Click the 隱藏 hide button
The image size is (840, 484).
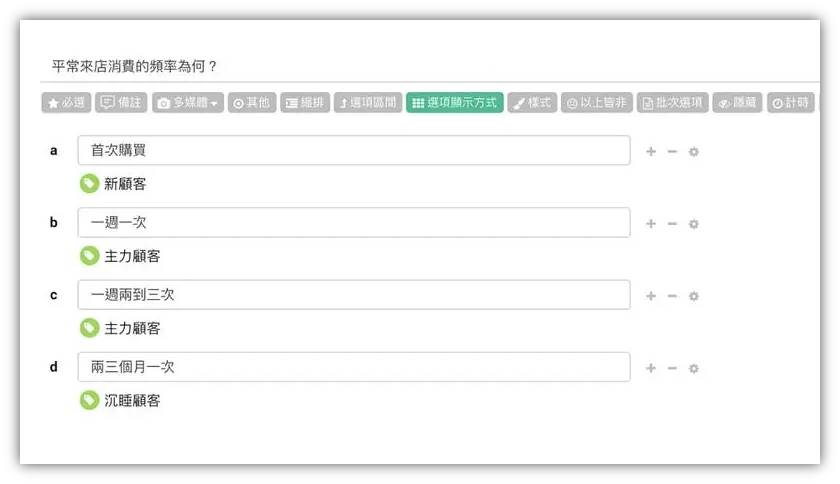tap(737, 102)
